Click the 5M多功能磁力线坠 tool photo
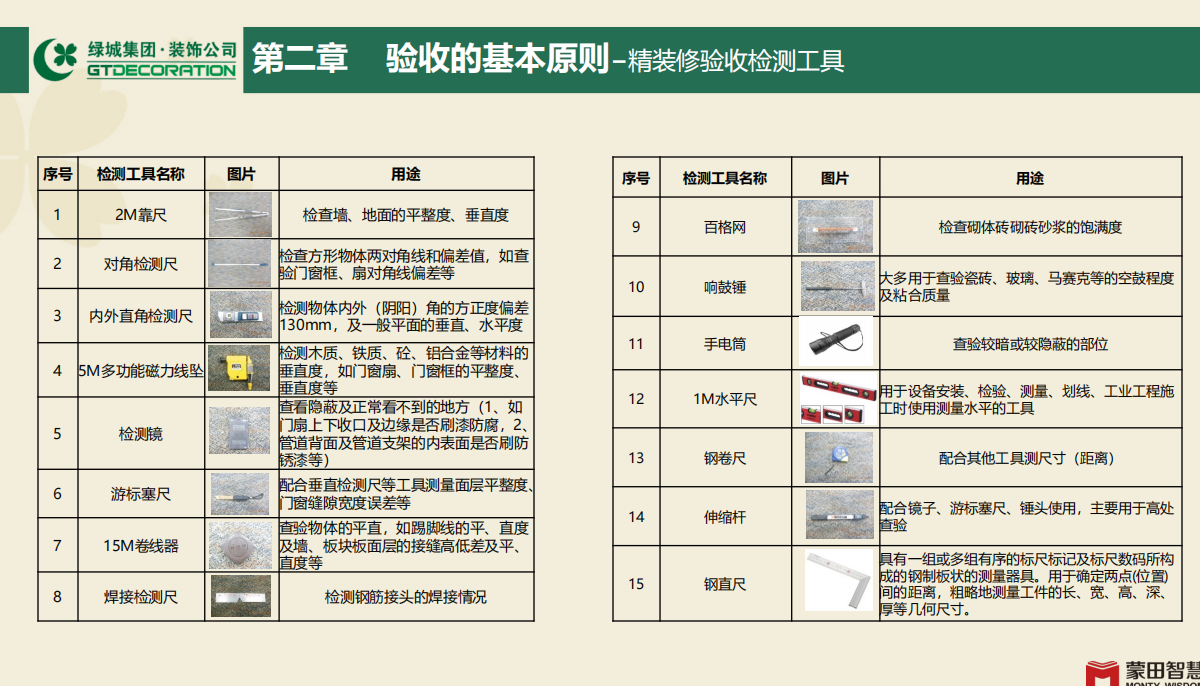 (x=240, y=369)
